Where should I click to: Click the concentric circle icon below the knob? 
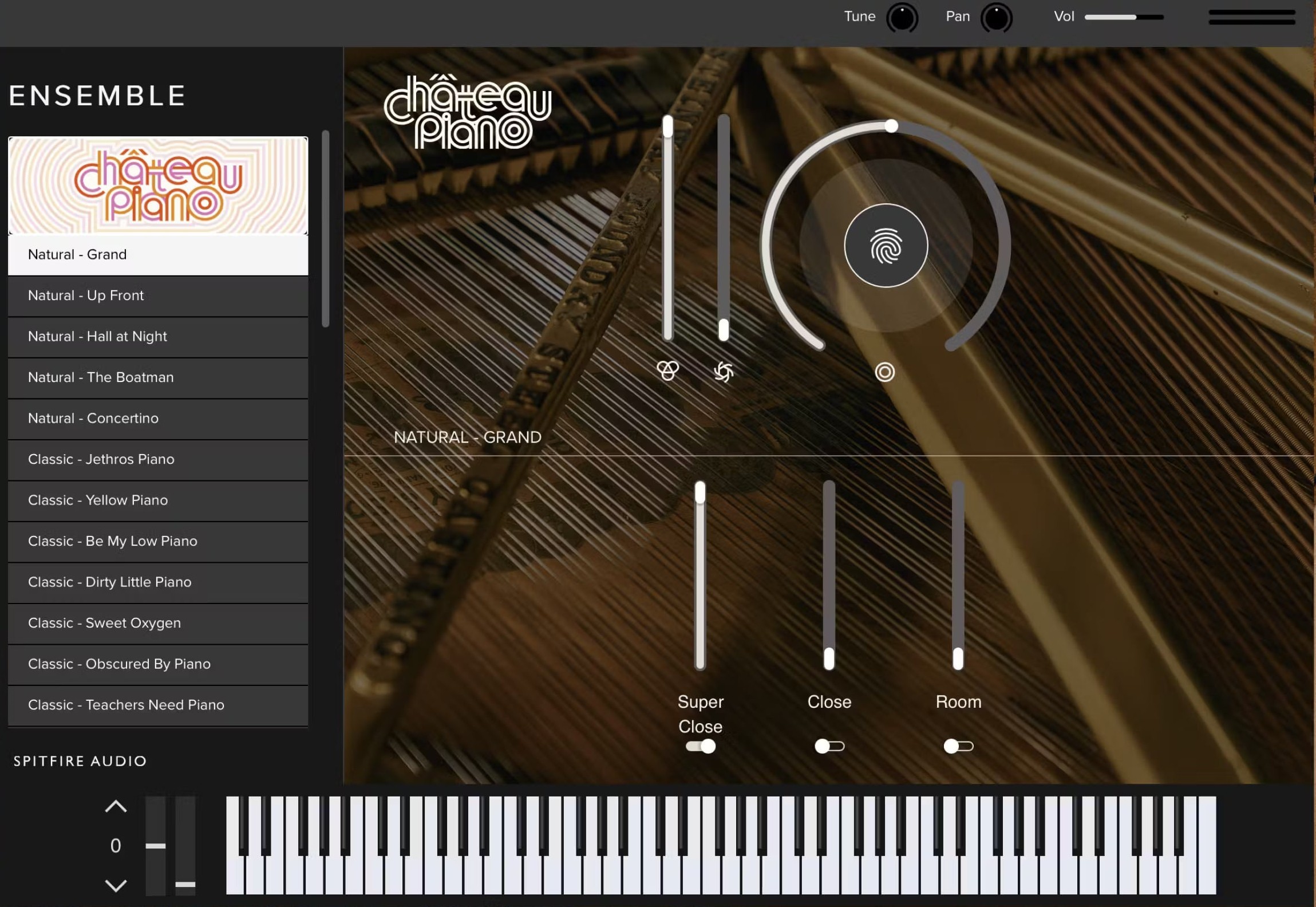(884, 372)
